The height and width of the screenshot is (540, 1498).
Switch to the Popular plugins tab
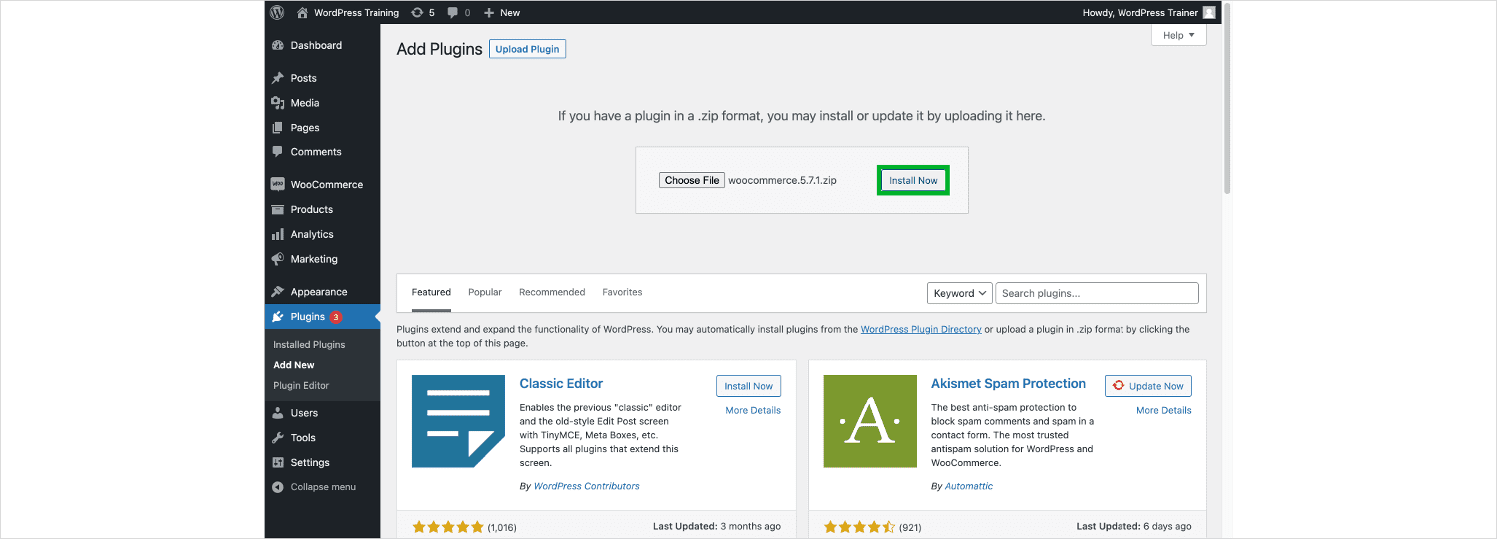pyautogui.click(x=485, y=292)
